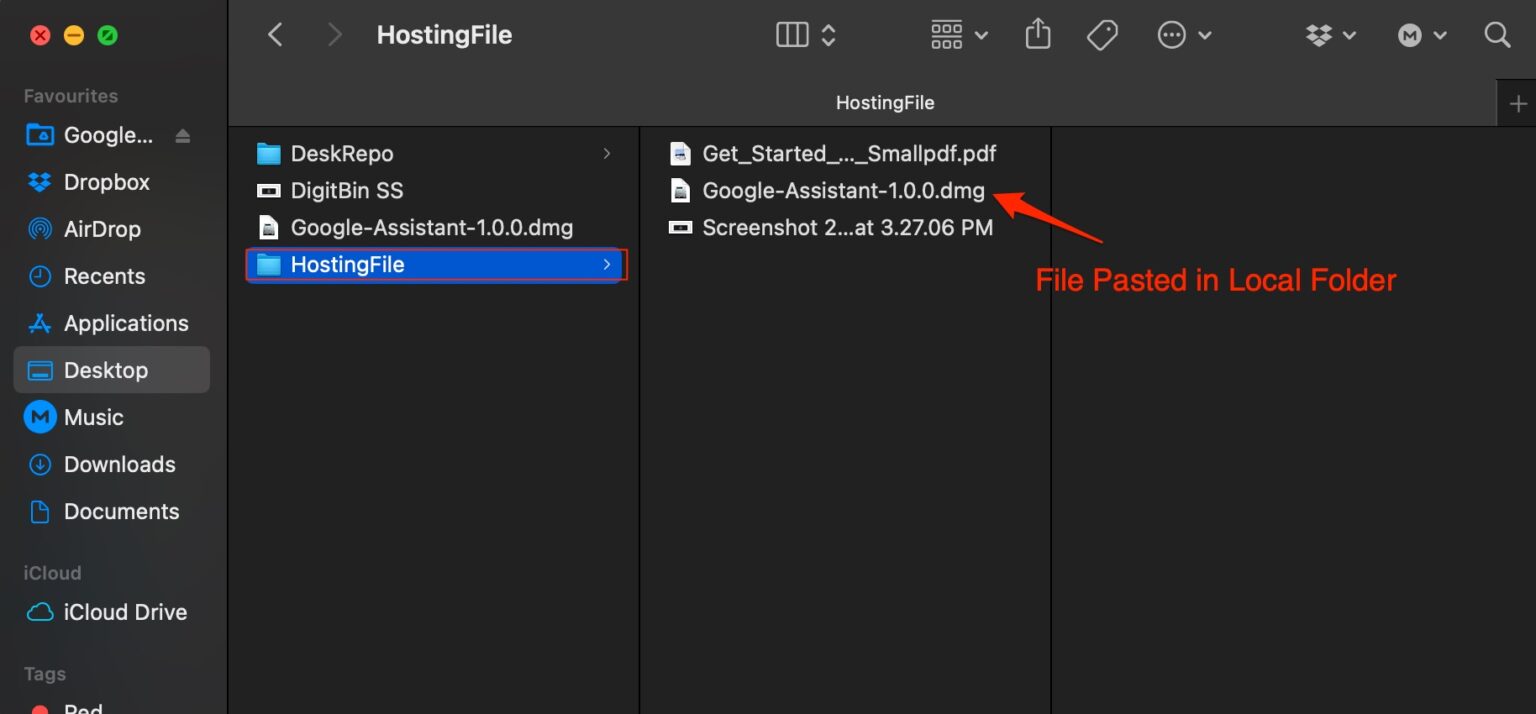Open the search field with the magnifying glass
The height and width of the screenshot is (714, 1536).
[x=1497, y=35]
